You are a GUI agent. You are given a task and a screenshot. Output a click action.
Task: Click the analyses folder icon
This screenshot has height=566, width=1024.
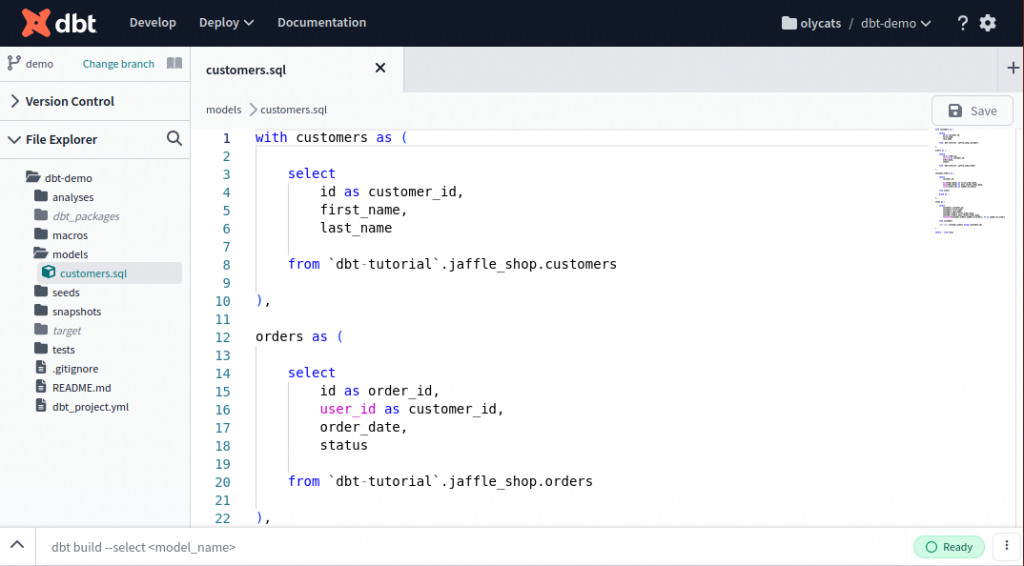pos(41,196)
